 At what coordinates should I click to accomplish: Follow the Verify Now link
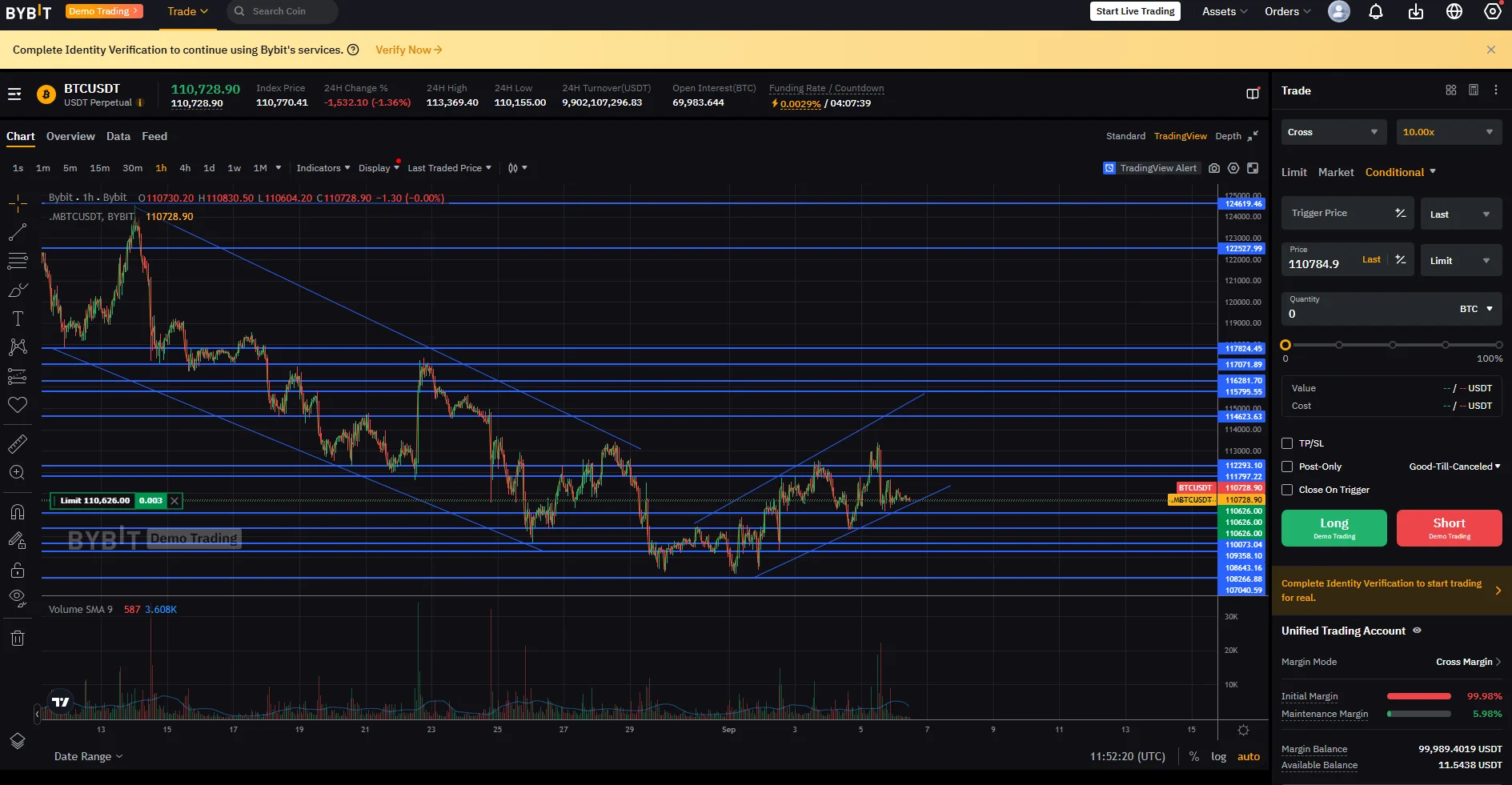(409, 50)
